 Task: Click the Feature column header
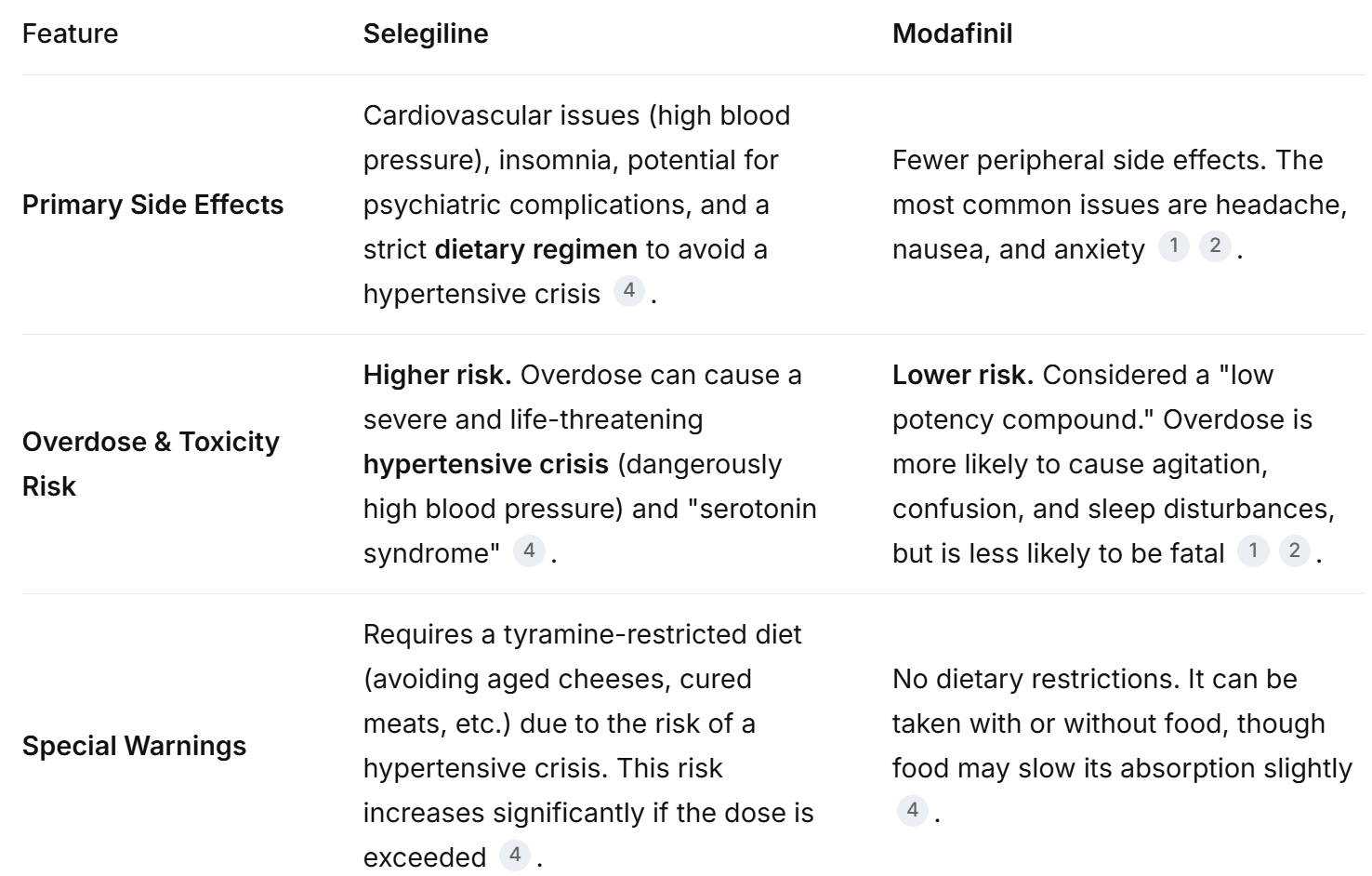pos(70,33)
